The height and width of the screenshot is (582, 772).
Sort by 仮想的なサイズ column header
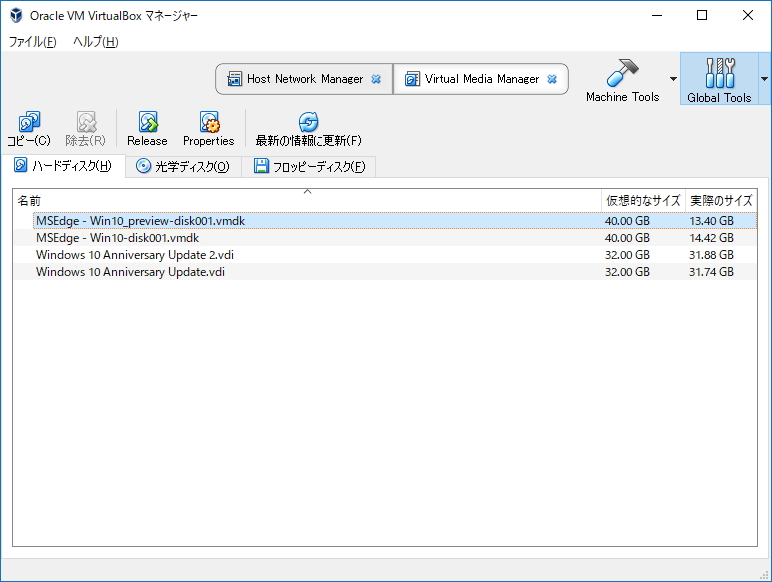pos(643,200)
